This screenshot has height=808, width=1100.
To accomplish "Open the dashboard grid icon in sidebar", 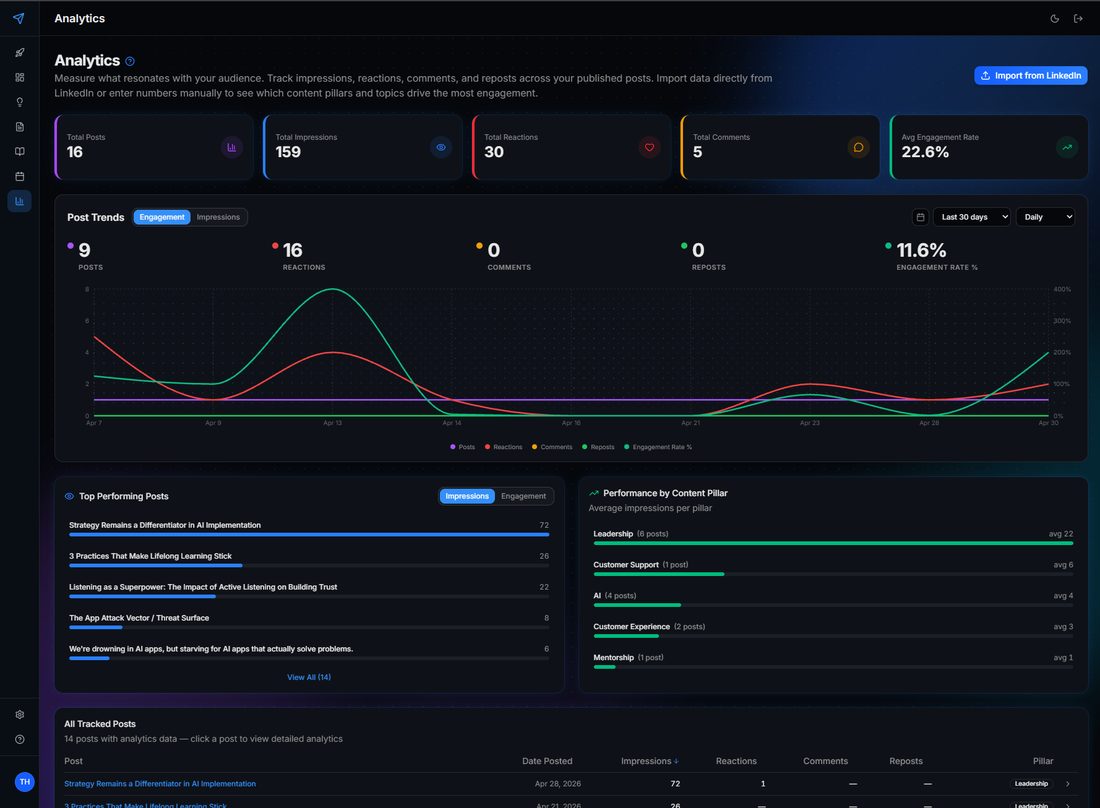I will tap(20, 77).
